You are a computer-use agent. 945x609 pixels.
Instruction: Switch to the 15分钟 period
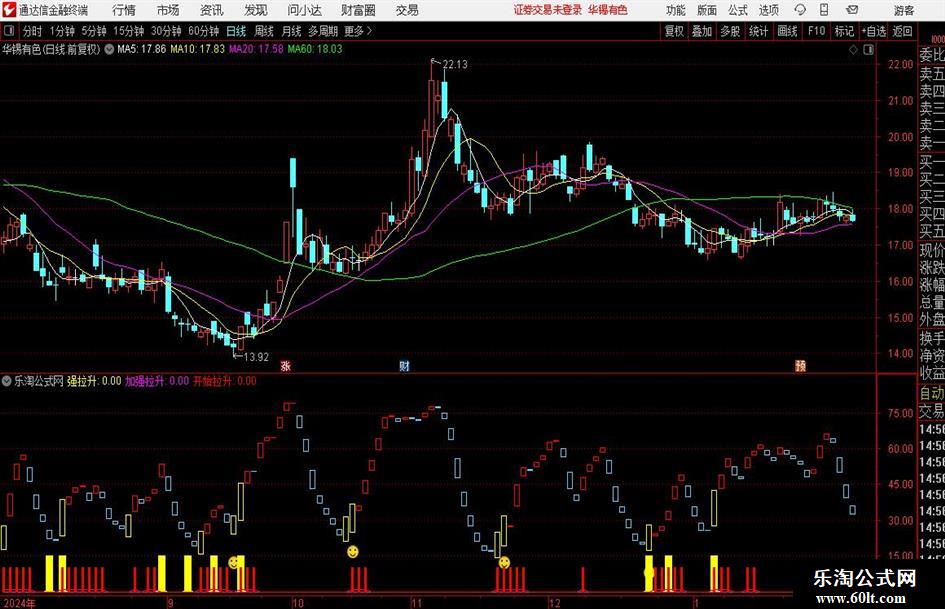click(128, 31)
